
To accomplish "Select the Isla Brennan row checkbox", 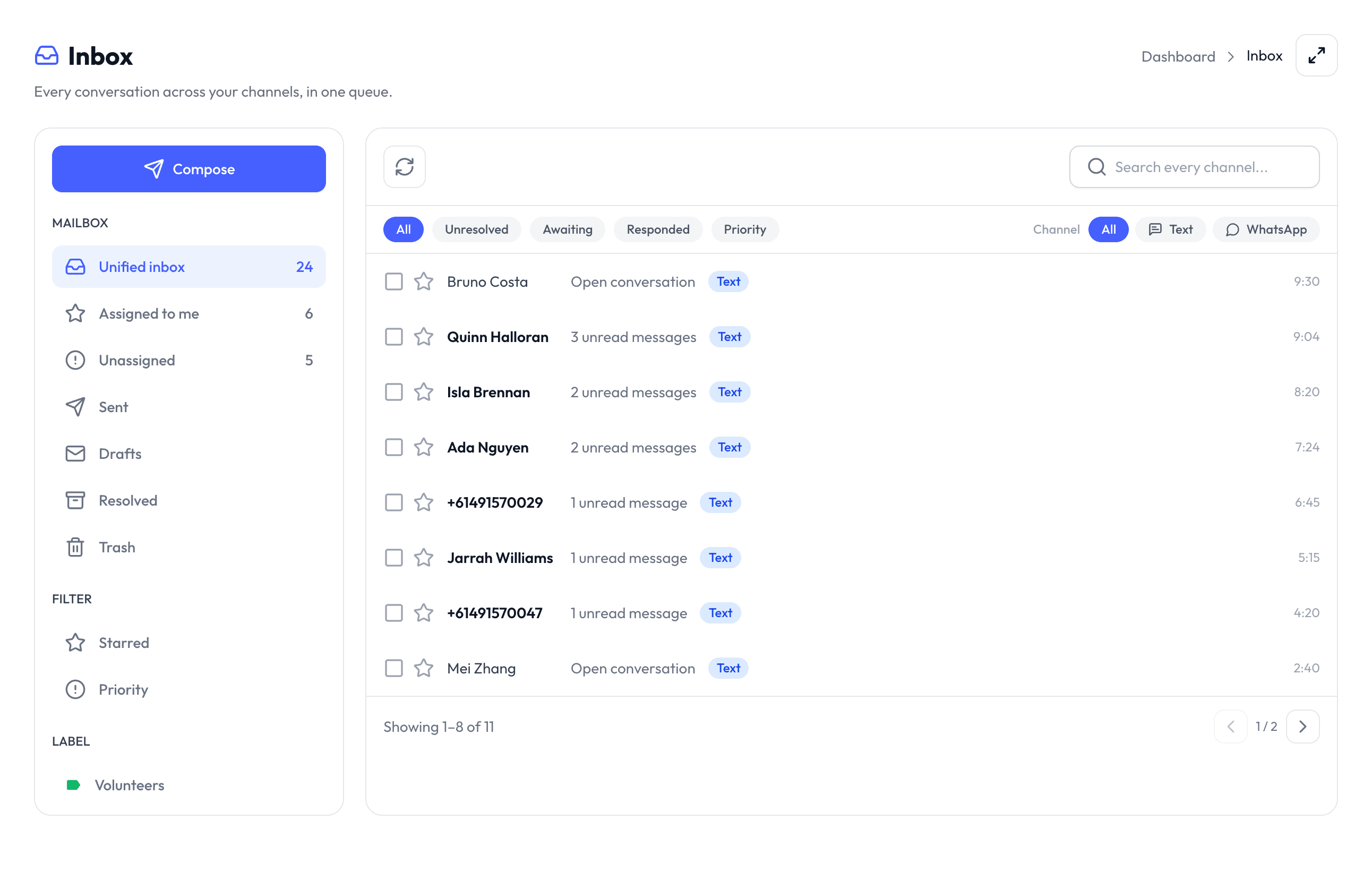I will click(394, 392).
